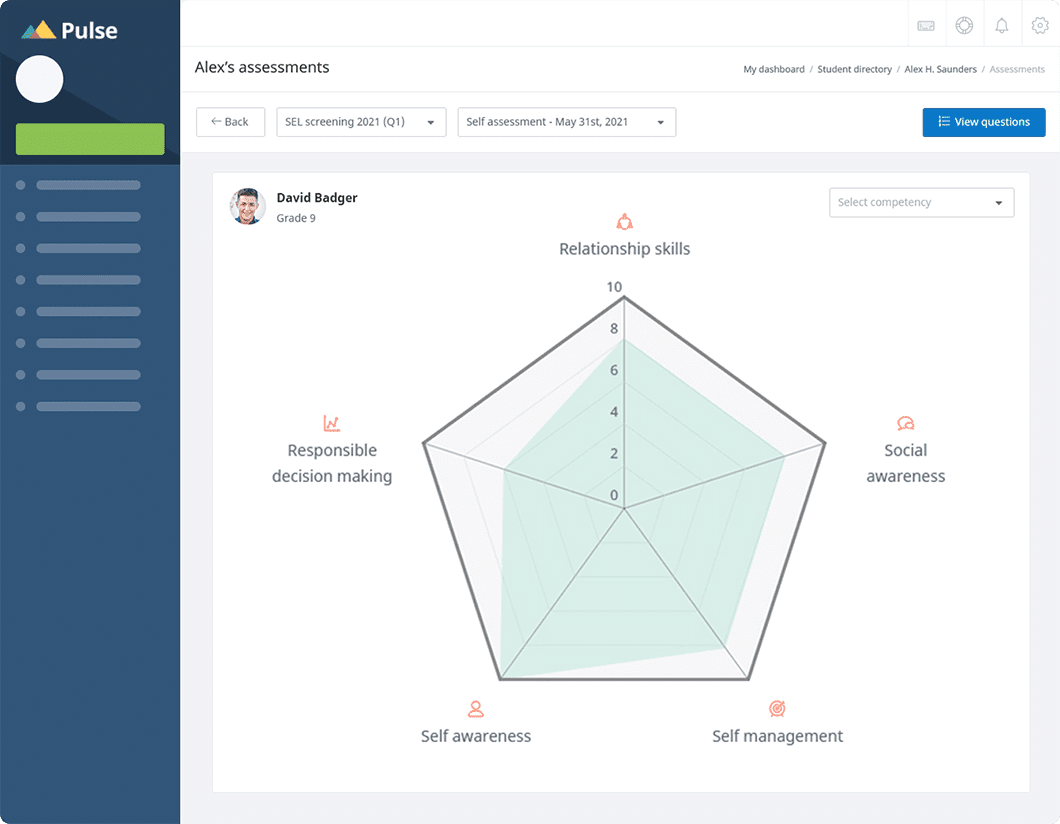Image resolution: width=1060 pixels, height=824 pixels.
Task: Click the green sidebar button
Action: coord(90,139)
